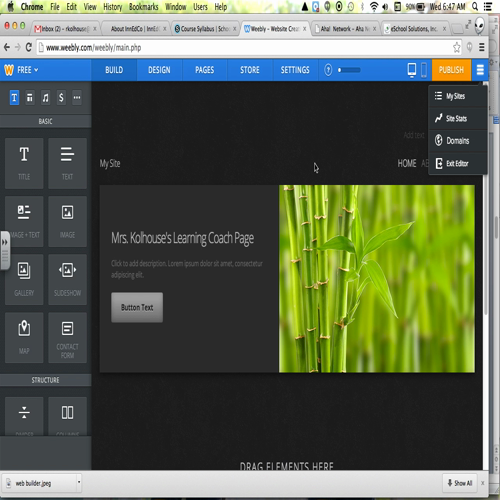Open the Store tab
This screenshot has width=500, height=500.
click(x=250, y=70)
